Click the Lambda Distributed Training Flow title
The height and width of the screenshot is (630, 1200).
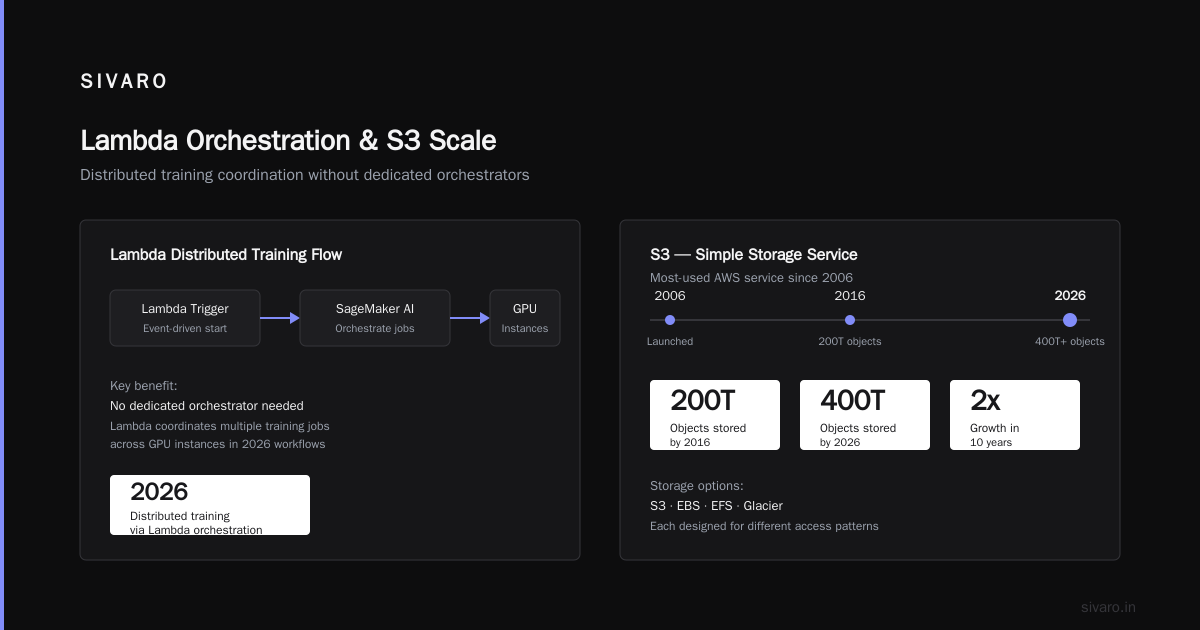pyautogui.click(x=226, y=255)
